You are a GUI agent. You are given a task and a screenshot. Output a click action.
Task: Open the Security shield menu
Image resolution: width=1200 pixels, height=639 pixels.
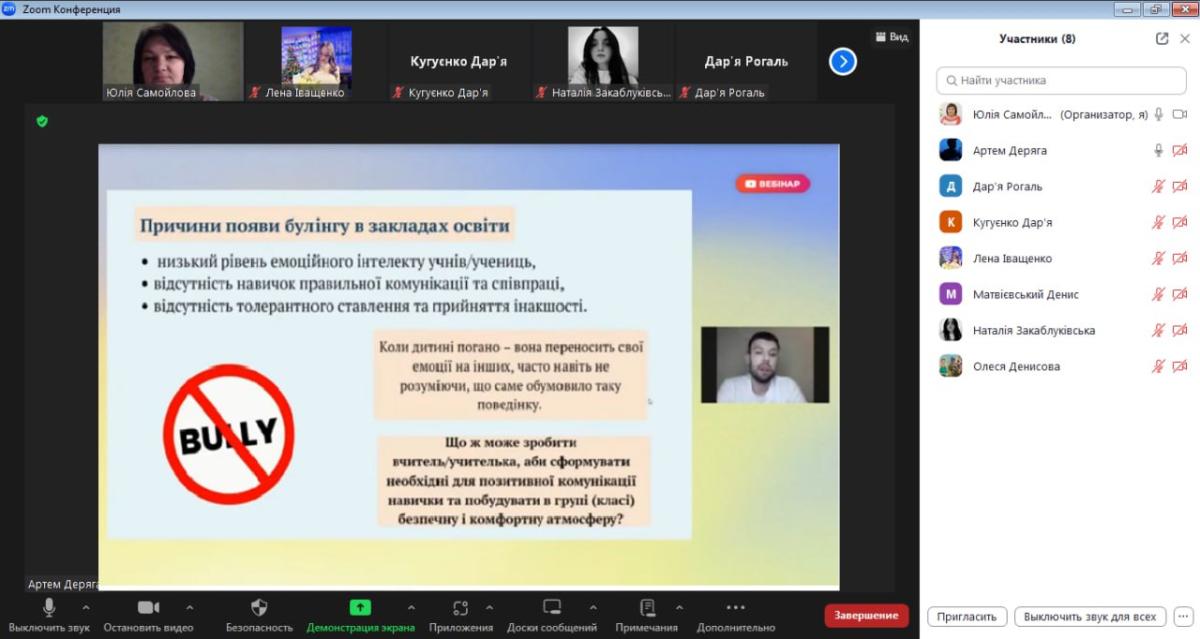pos(259,607)
